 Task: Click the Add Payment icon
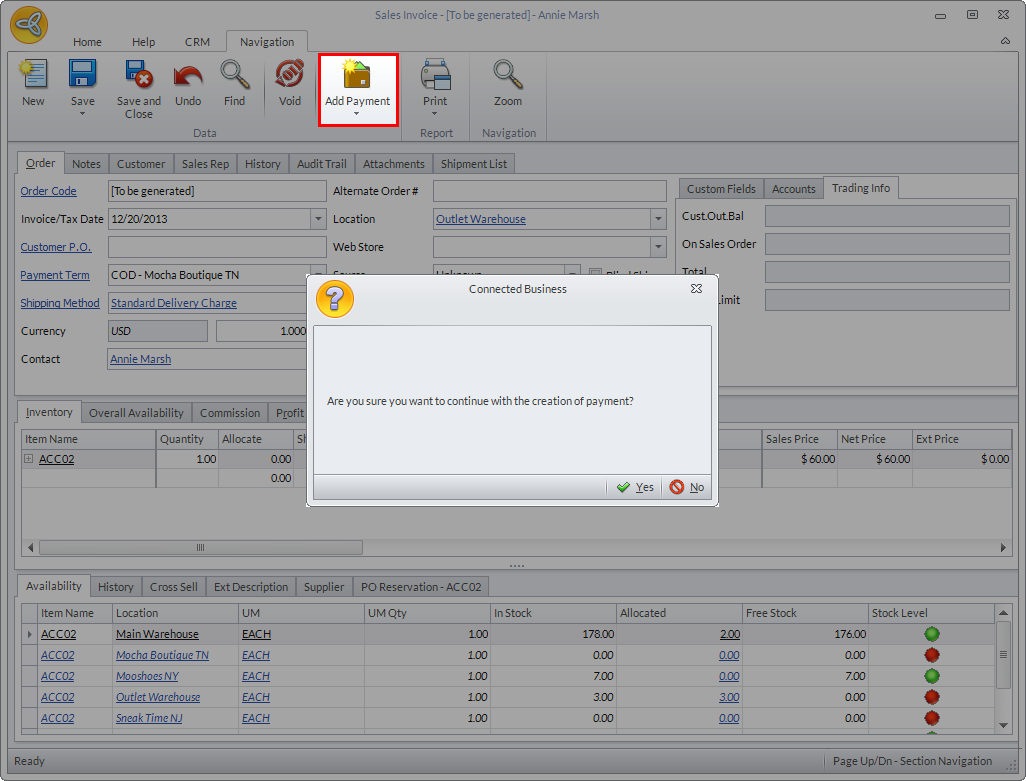click(x=357, y=76)
